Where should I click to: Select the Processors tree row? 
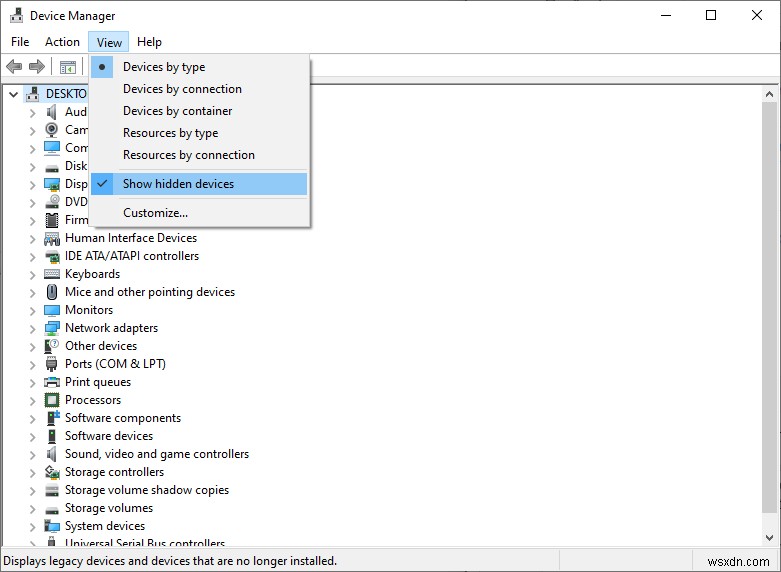93,400
